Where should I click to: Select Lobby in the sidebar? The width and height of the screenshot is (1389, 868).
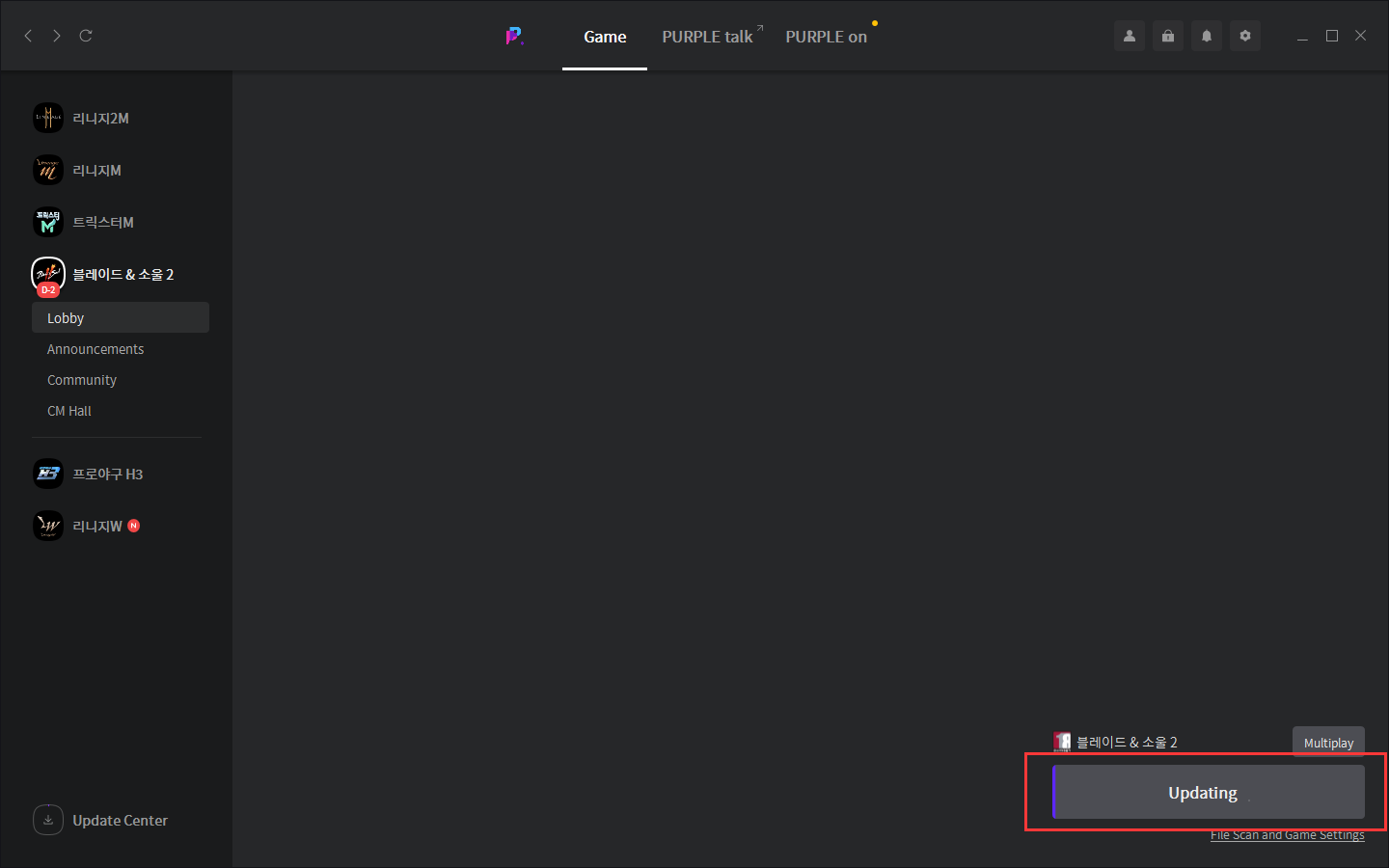[121, 317]
